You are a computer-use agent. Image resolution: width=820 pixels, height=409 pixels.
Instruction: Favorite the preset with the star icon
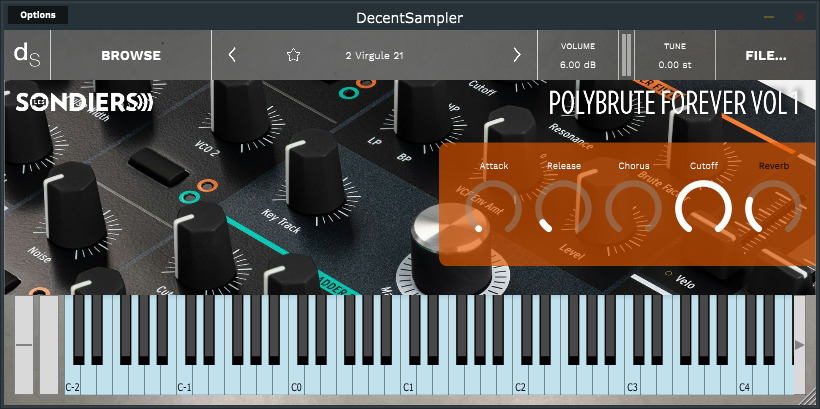[x=293, y=55]
